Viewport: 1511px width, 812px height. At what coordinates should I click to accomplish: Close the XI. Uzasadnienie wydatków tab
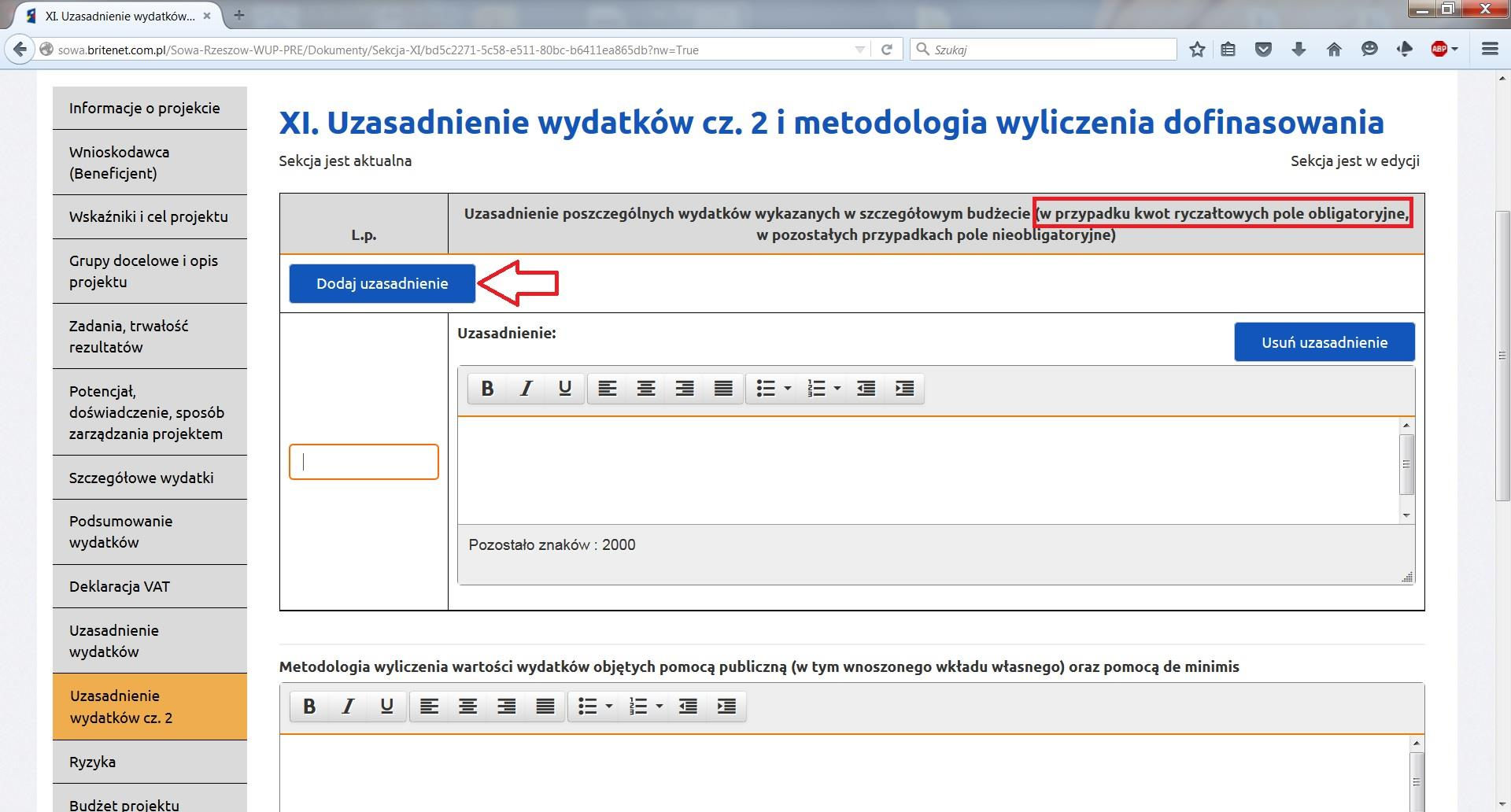[207, 16]
